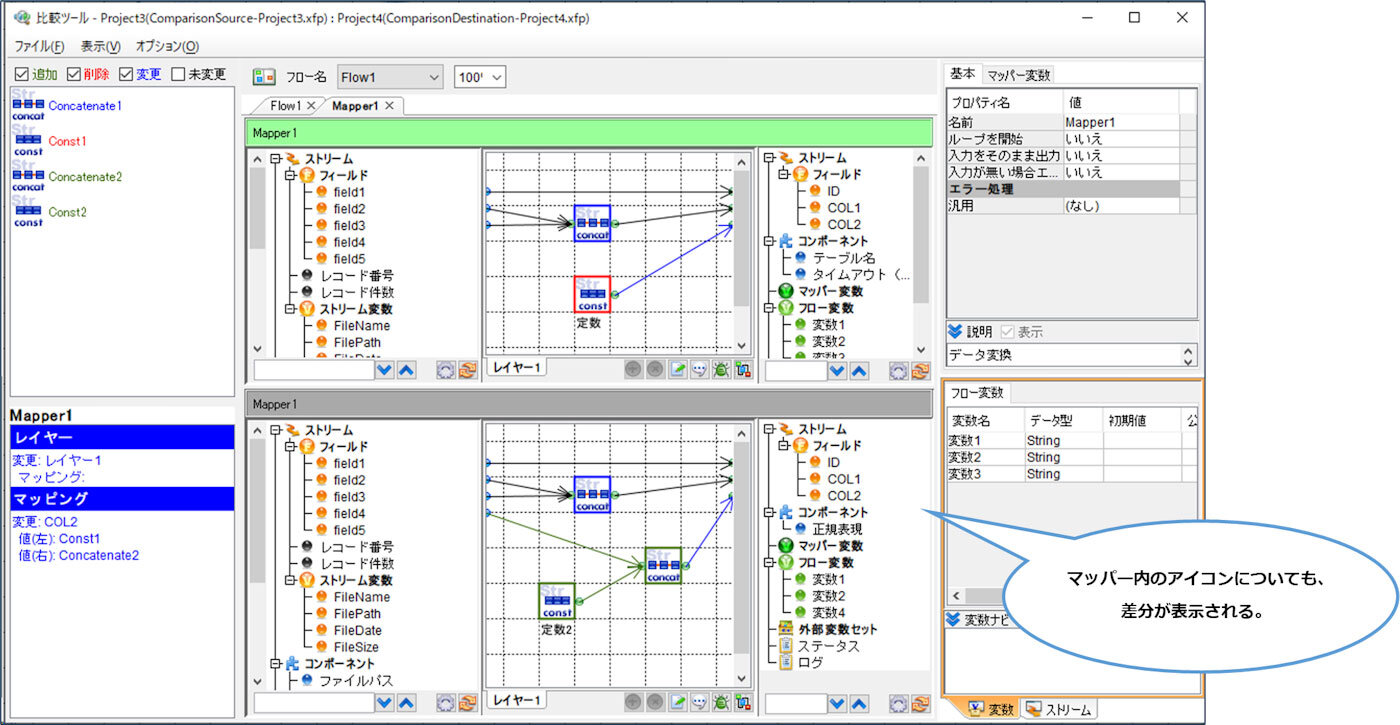Collapse the フィールド node in upper left tree
Screen dimensions: 1400x725
(x=291, y=175)
